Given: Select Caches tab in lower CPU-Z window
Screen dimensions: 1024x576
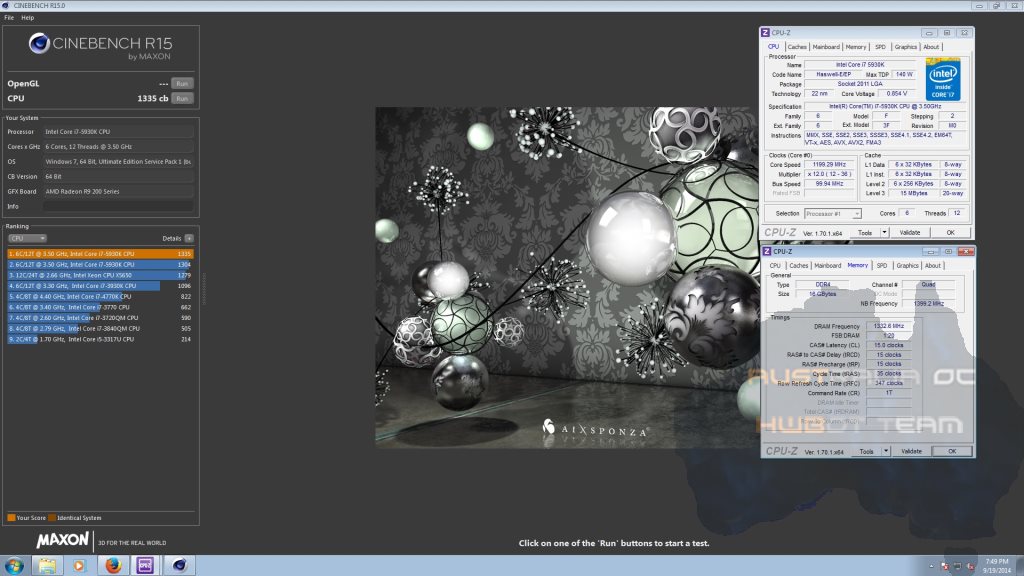Looking at the screenshot, I should point(799,266).
